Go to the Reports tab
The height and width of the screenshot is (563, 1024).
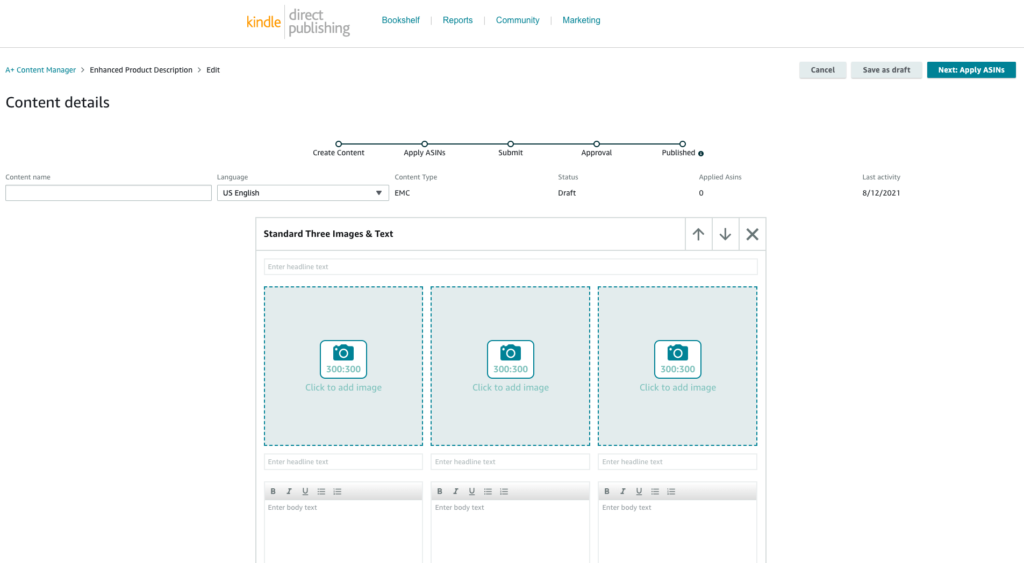457,20
